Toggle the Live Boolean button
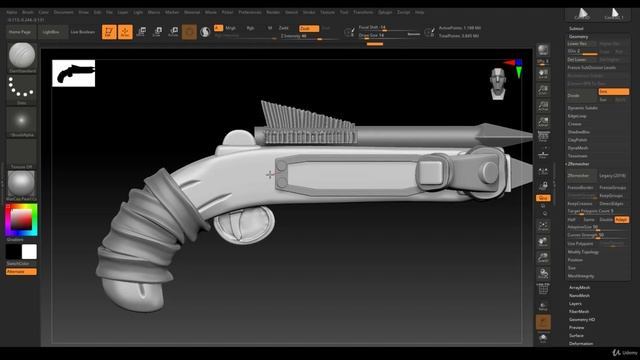640x360 pixels. click(x=82, y=32)
